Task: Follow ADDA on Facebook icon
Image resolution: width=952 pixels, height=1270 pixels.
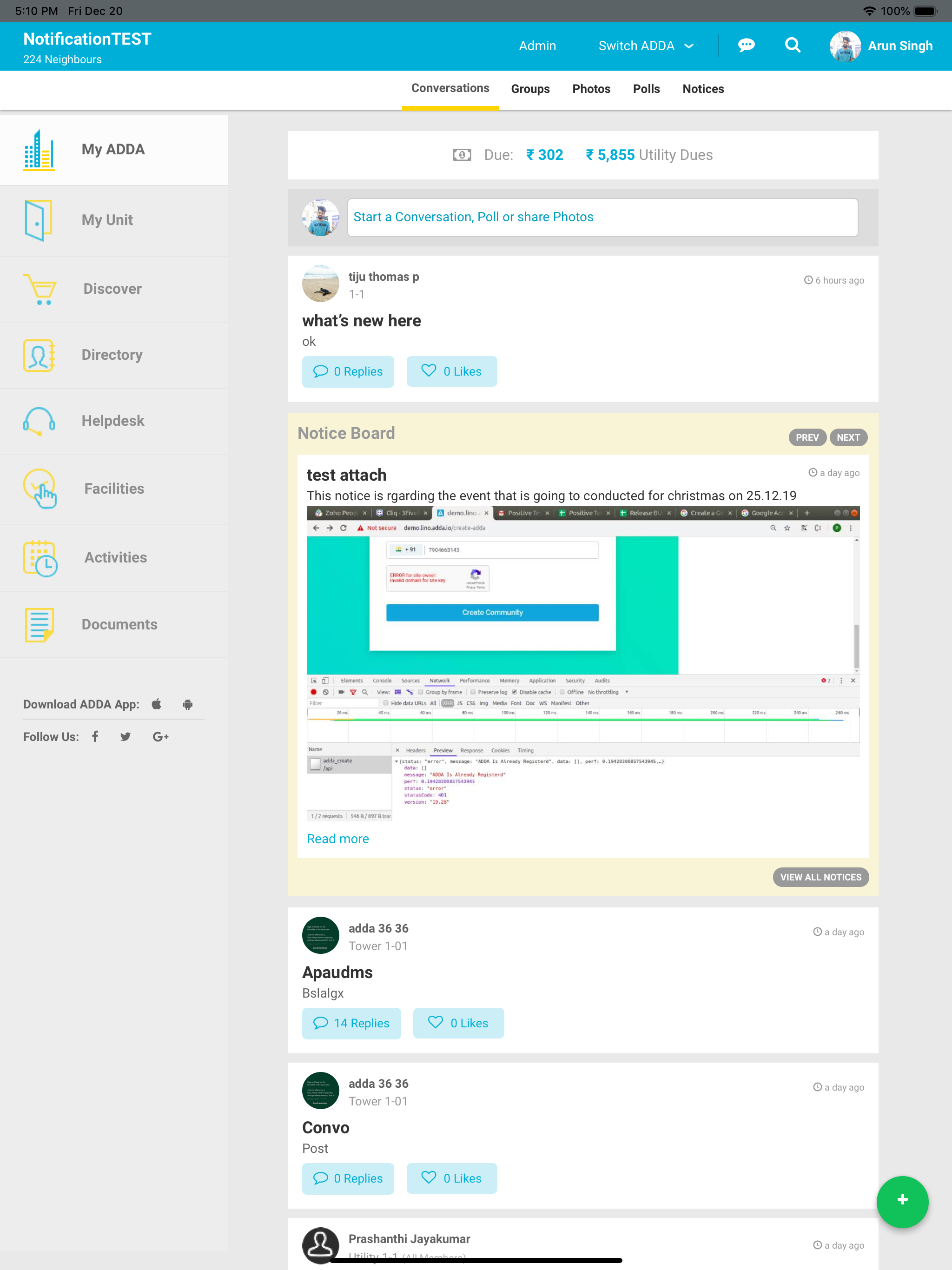Action: point(95,736)
